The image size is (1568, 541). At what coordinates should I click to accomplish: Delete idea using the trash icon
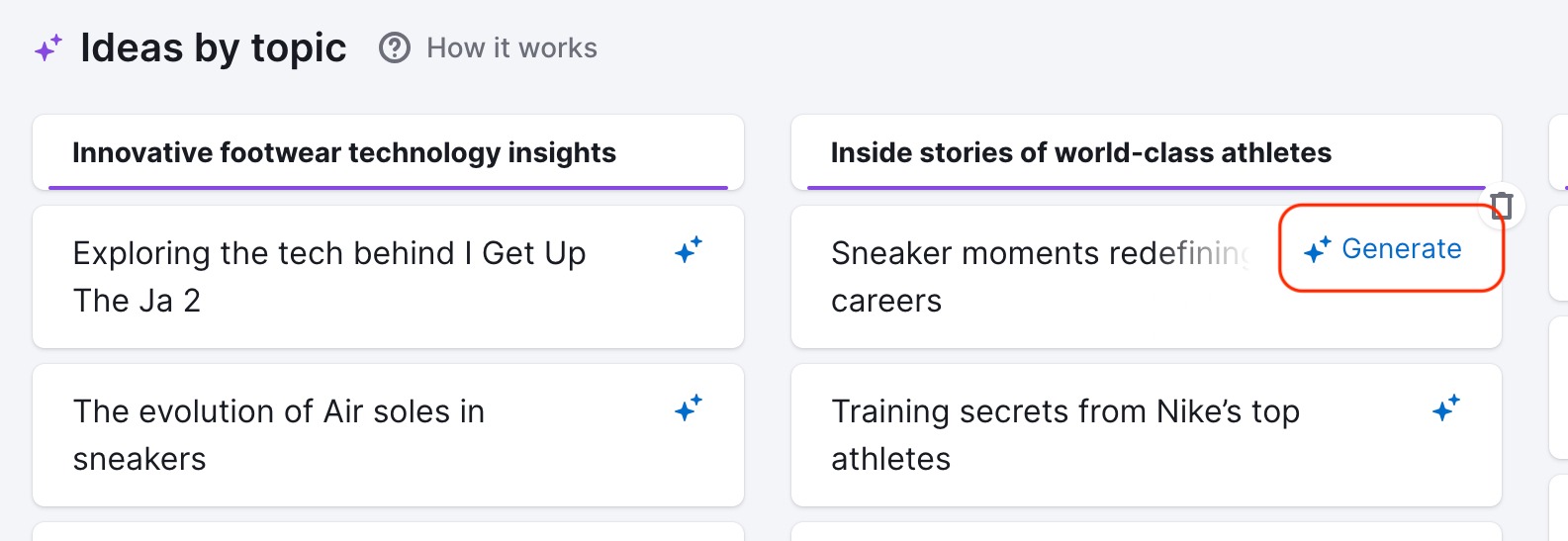tap(1502, 206)
